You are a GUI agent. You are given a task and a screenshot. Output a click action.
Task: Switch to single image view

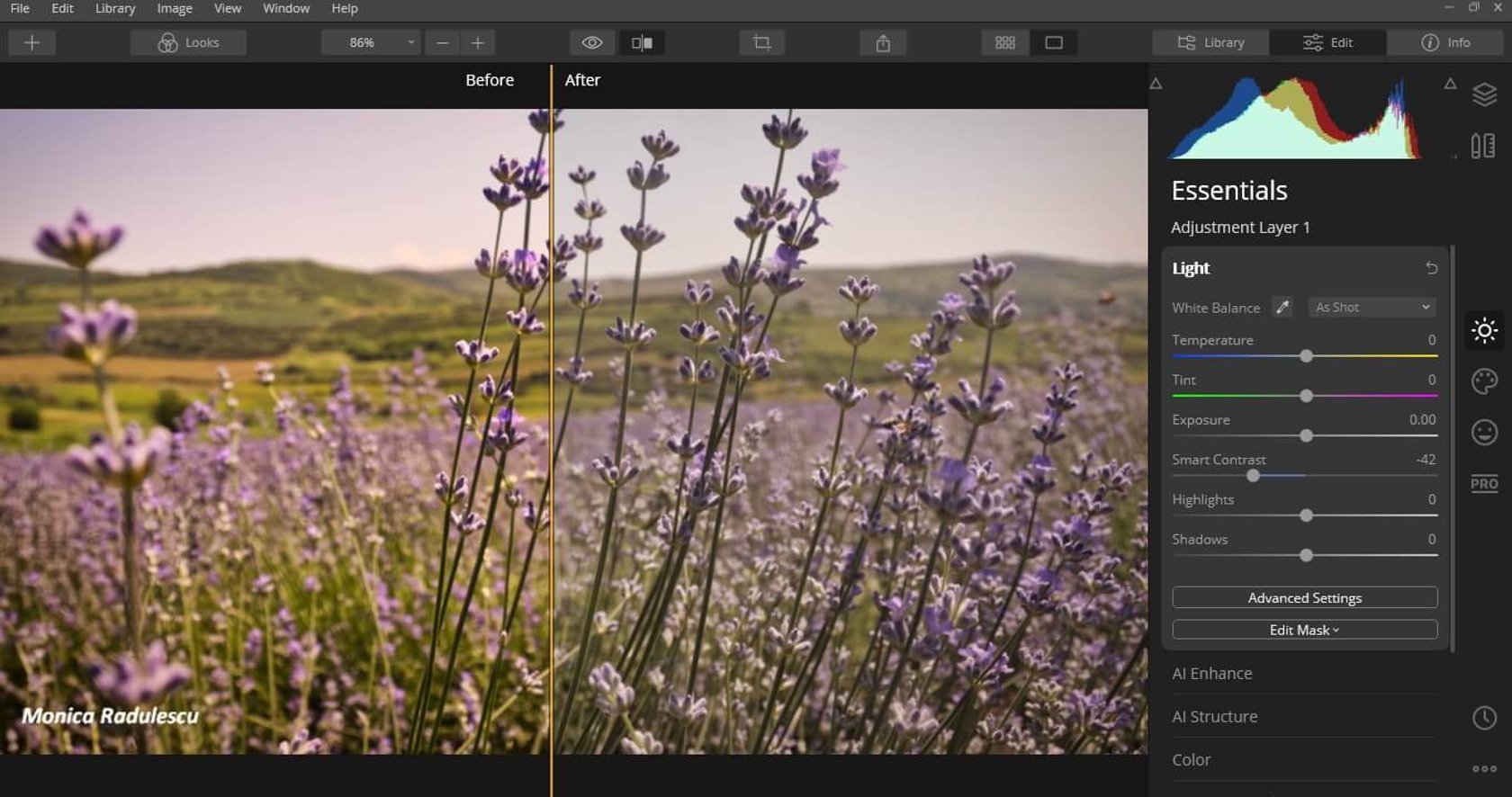pyautogui.click(x=1054, y=42)
